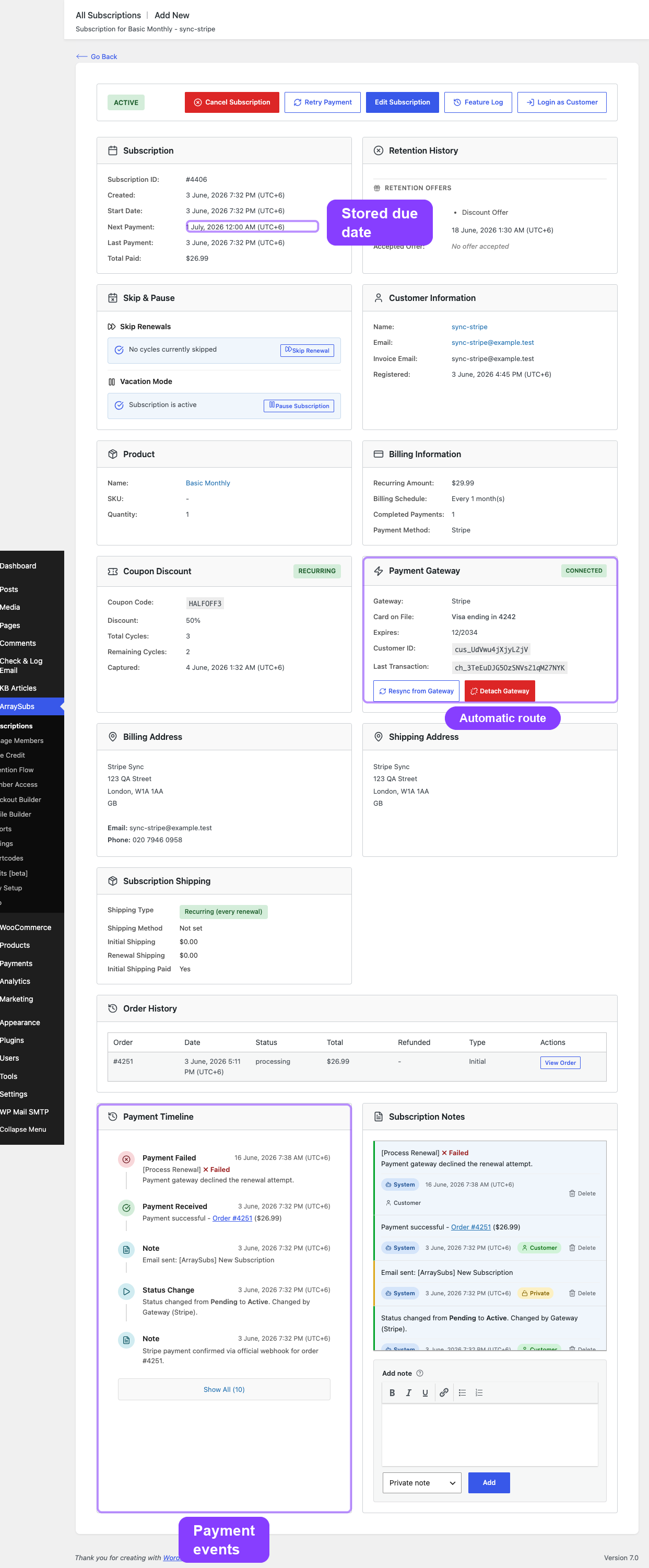The image size is (649, 1568).
Task: Click the Resync from Gateway button
Action: tap(416, 691)
